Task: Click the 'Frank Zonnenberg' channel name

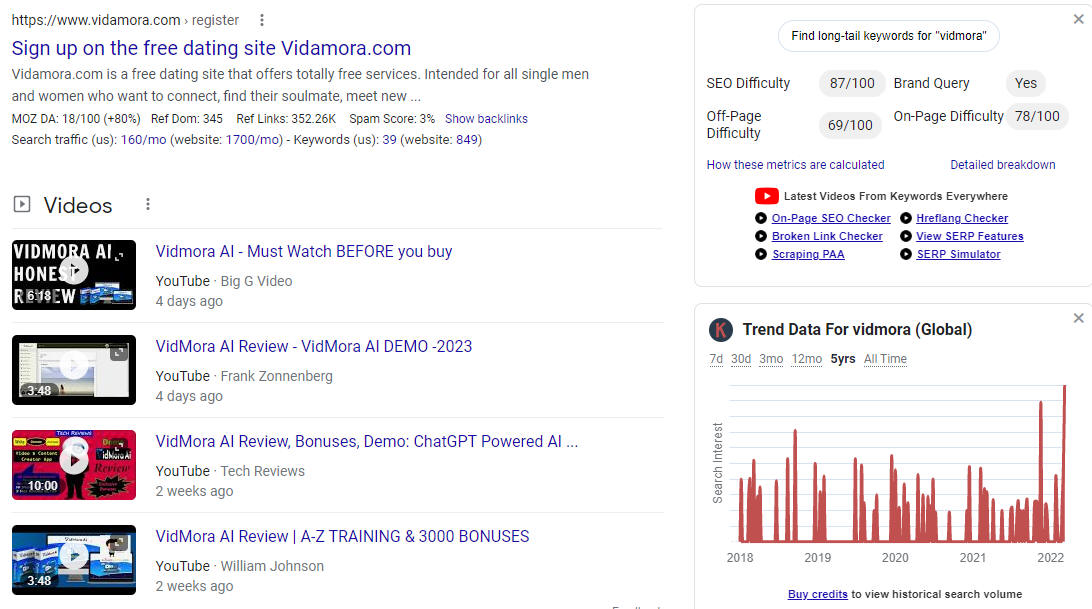Action: pyautogui.click(x=276, y=376)
